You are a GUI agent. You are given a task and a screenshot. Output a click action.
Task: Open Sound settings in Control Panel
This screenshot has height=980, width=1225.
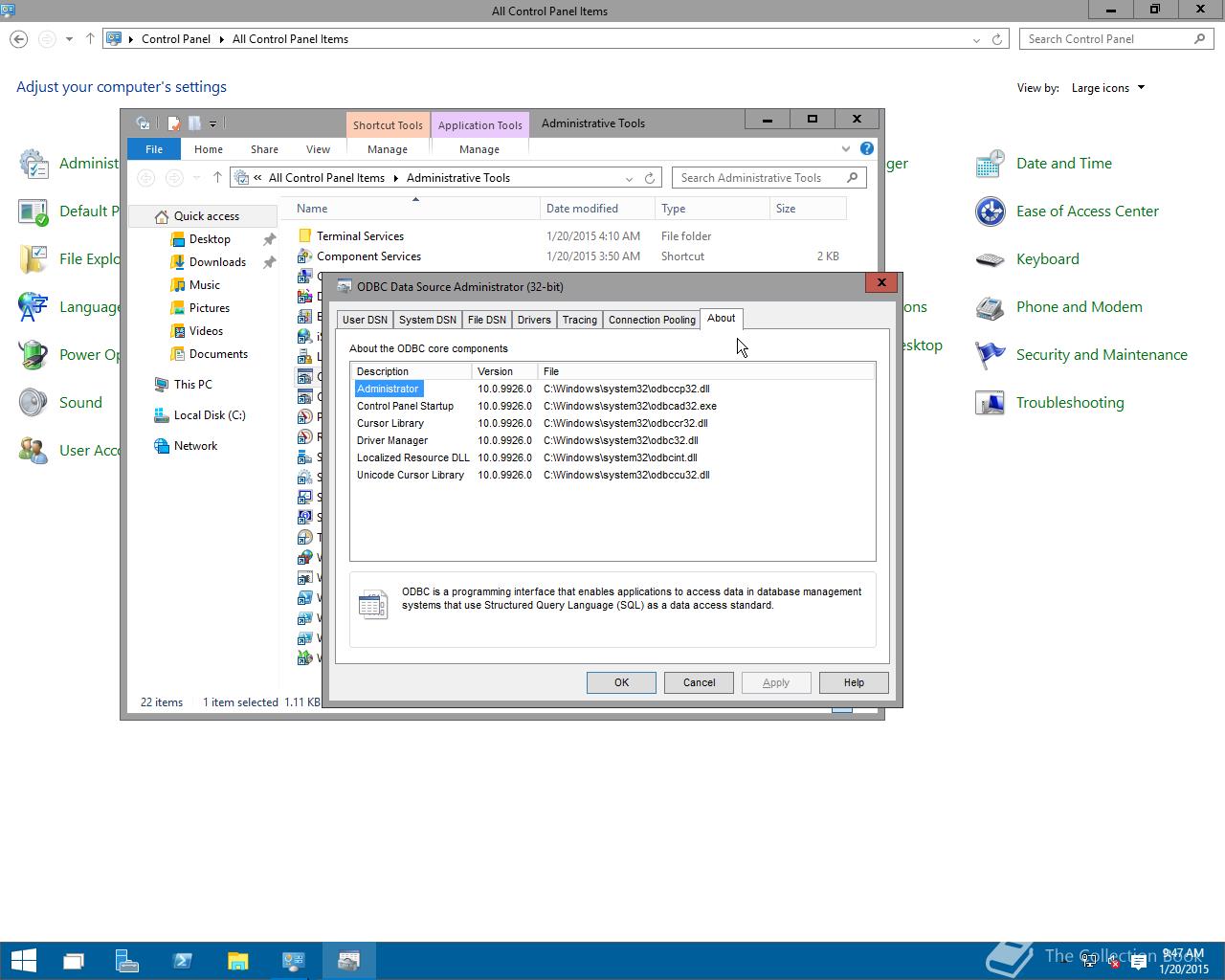80,403
